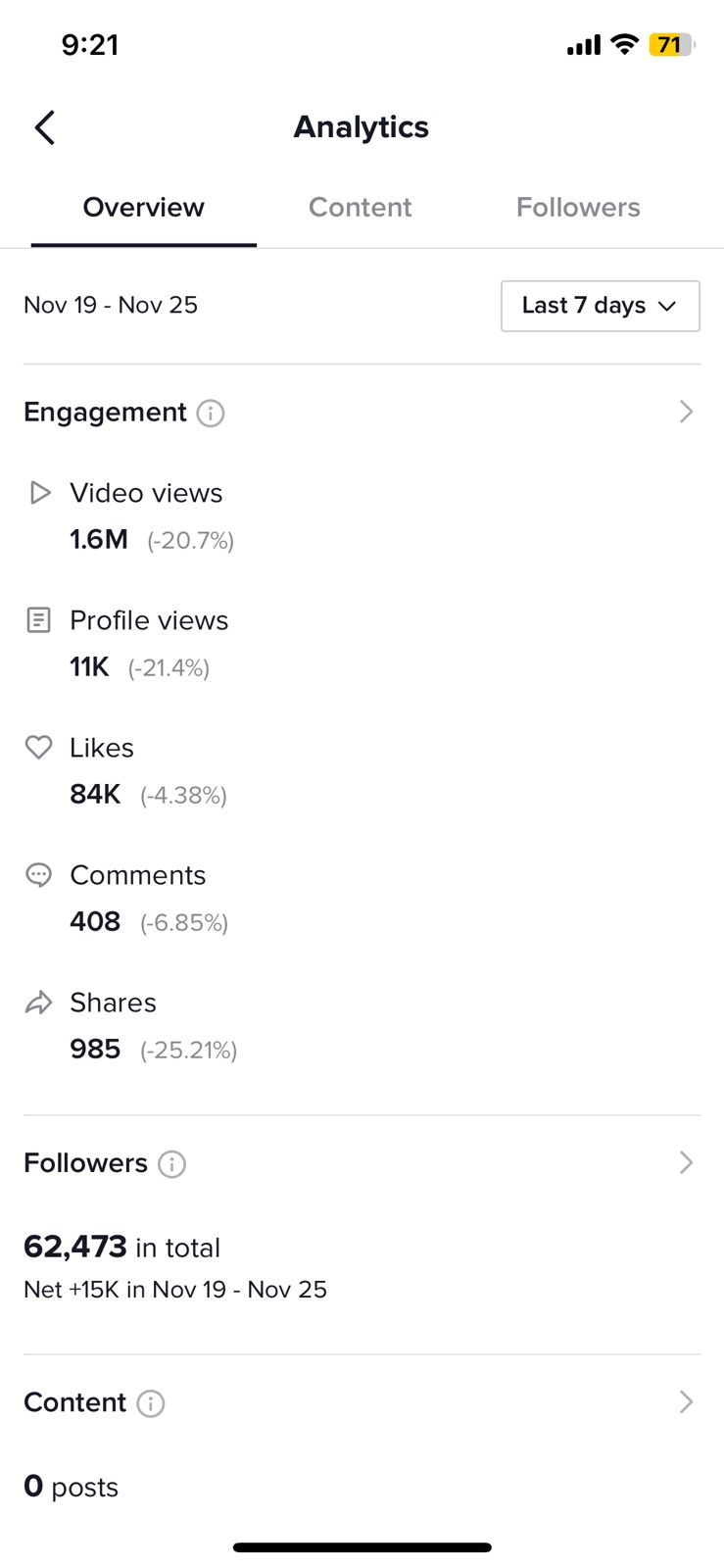
Task: Expand Engagement details chevron
Action: [x=686, y=412]
